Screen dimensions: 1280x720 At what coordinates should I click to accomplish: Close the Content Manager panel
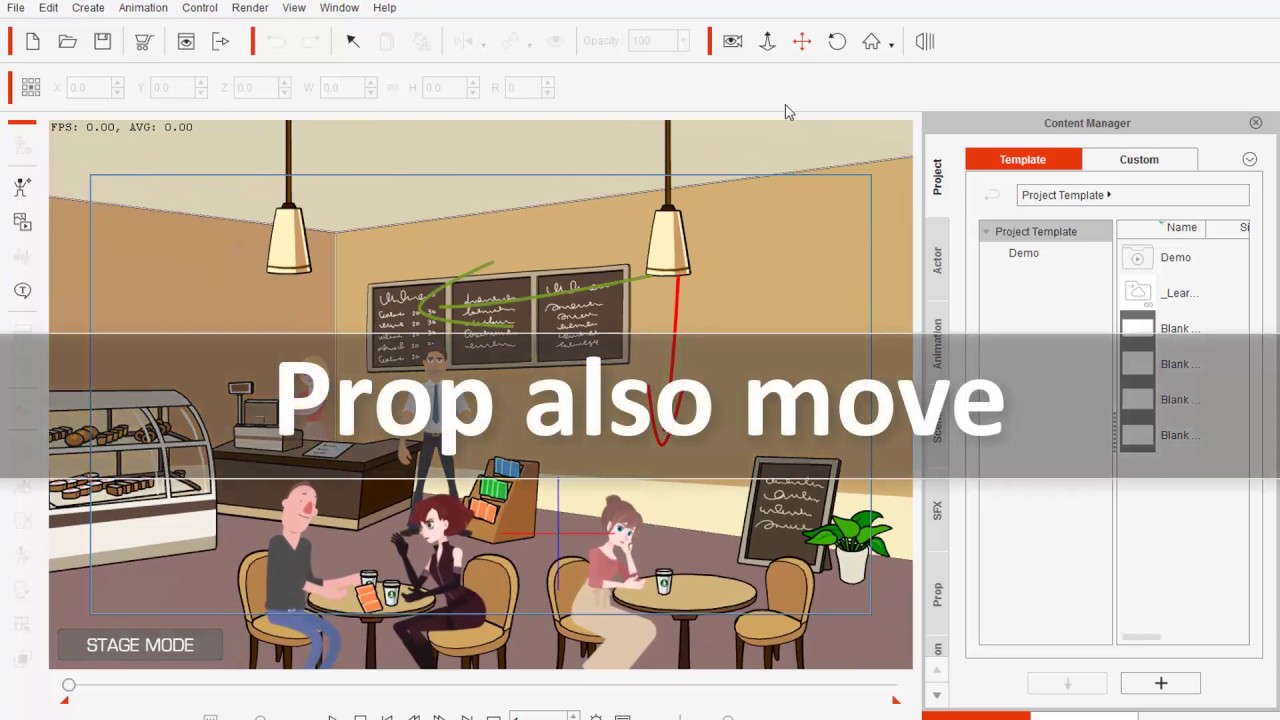[x=1255, y=123]
